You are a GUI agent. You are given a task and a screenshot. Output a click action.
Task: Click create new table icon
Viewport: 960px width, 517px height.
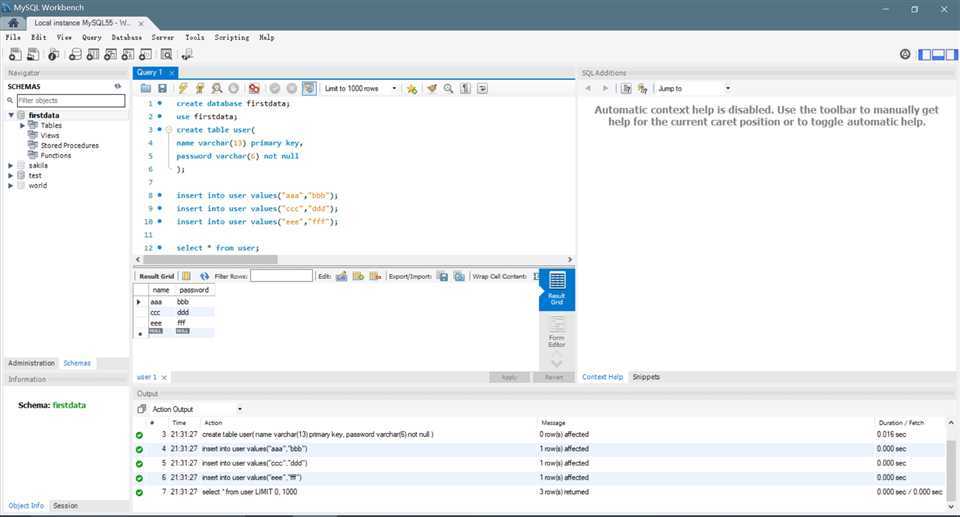pos(92,55)
